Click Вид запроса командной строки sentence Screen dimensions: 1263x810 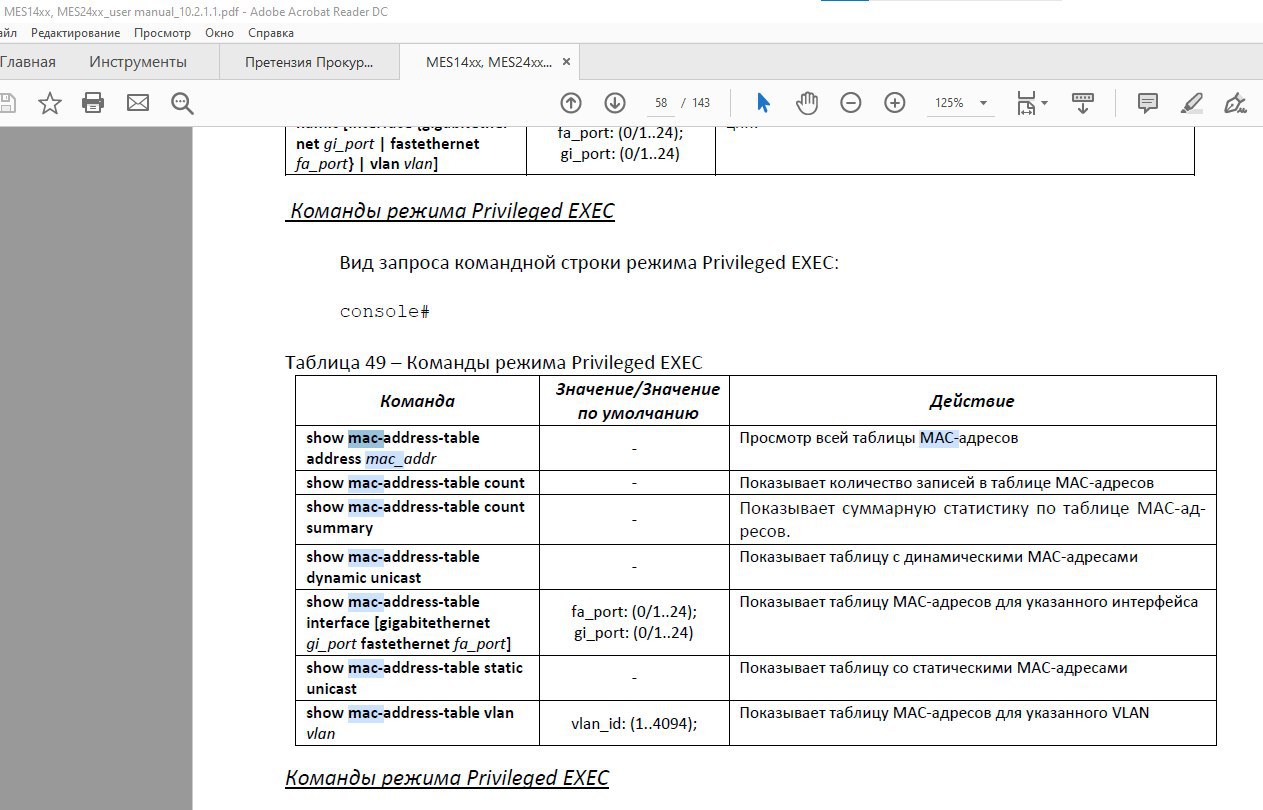click(x=589, y=263)
